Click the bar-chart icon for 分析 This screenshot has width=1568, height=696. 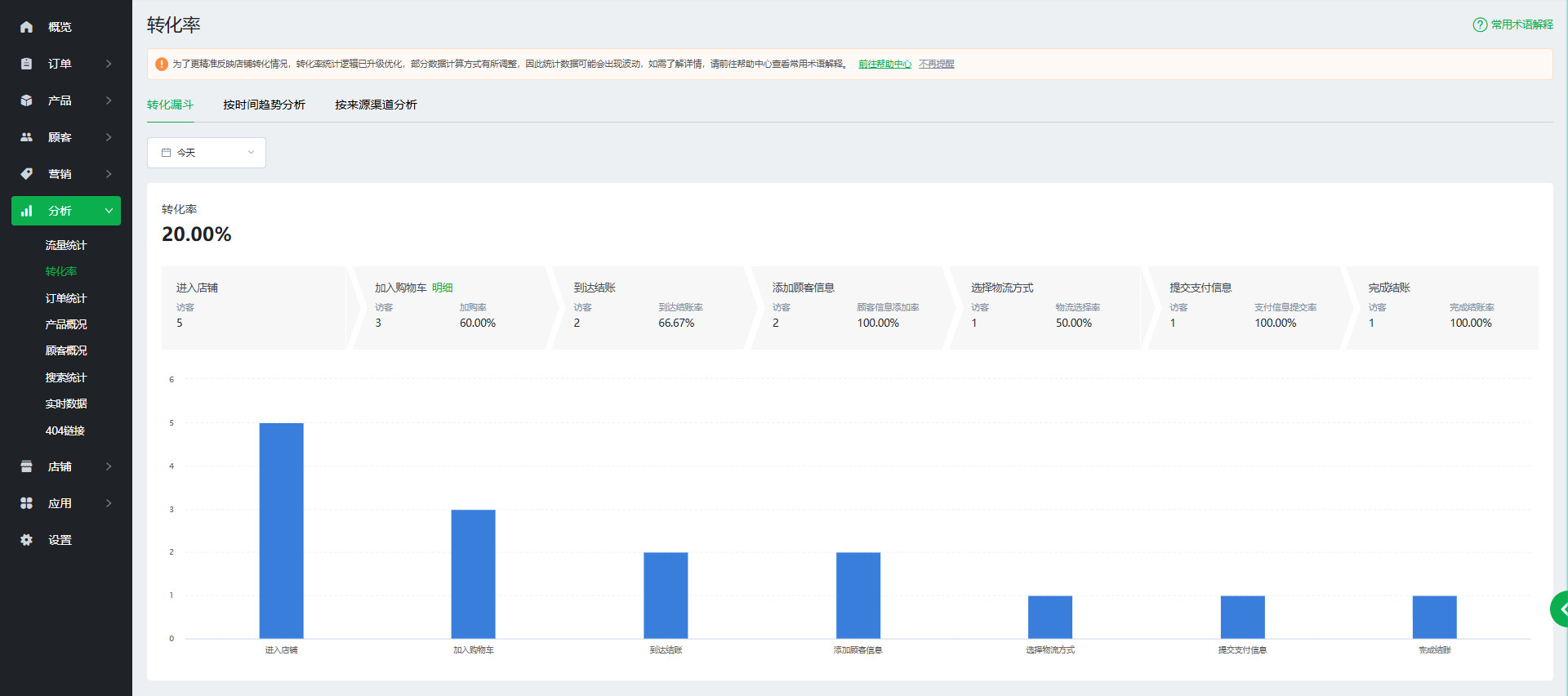pyautogui.click(x=26, y=211)
